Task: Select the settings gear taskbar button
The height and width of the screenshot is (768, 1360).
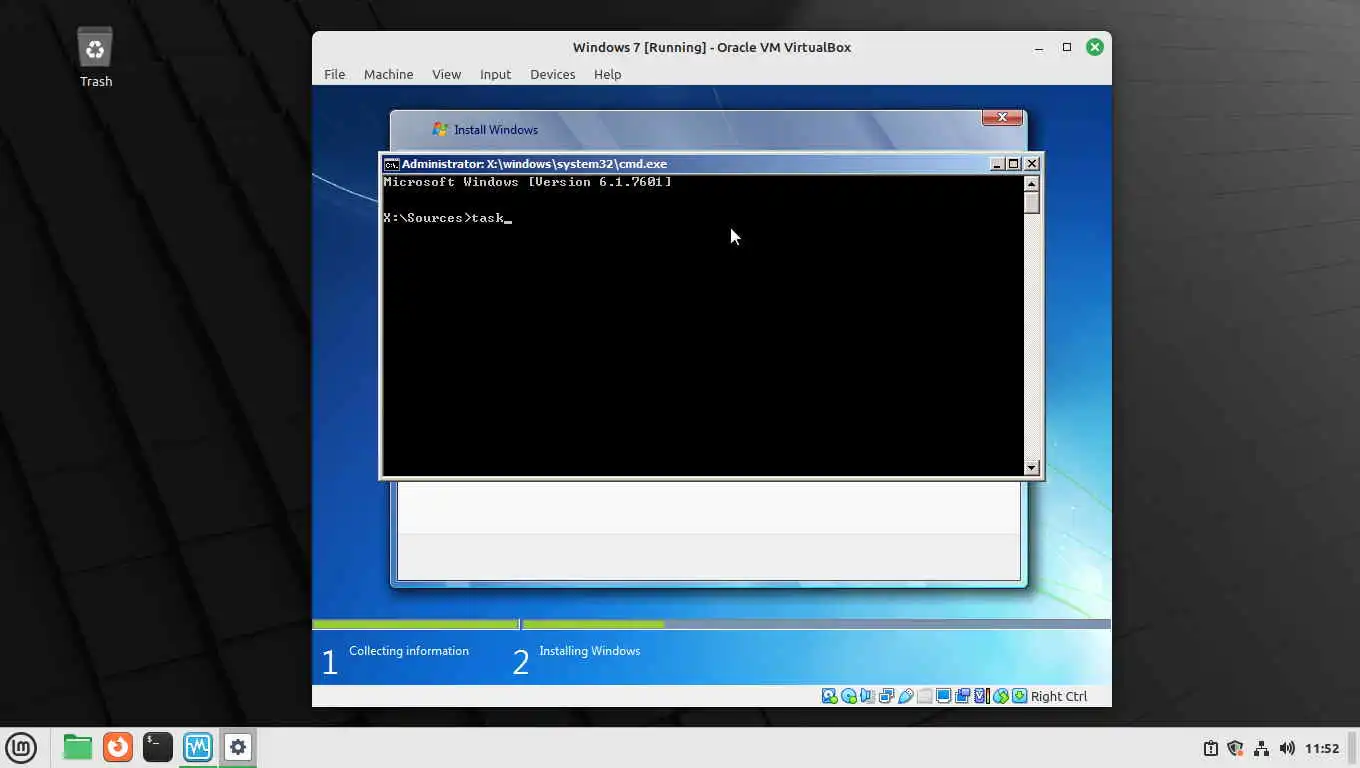Action: 238,747
